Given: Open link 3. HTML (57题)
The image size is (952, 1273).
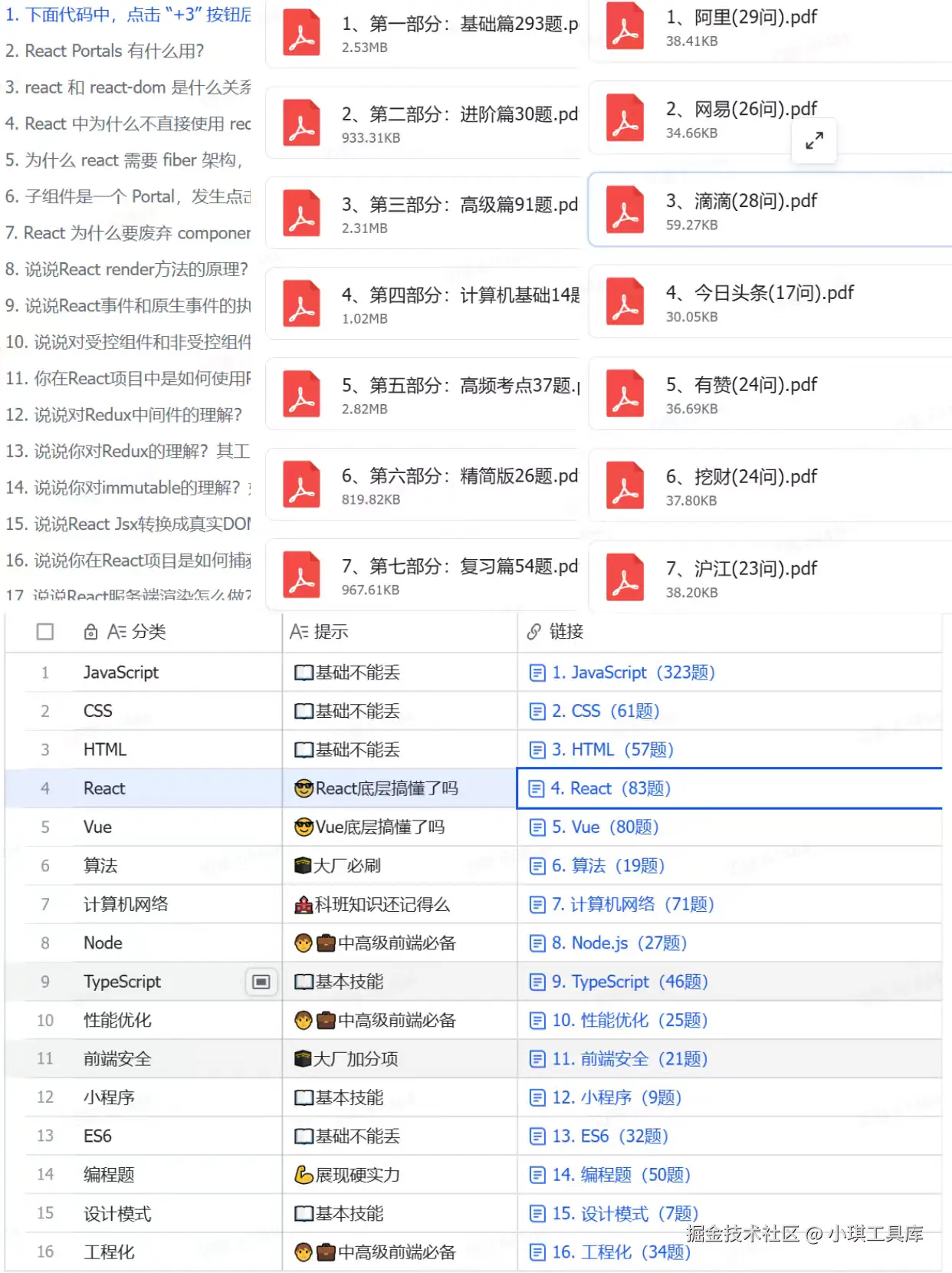Looking at the screenshot, I should pos(612,750).
